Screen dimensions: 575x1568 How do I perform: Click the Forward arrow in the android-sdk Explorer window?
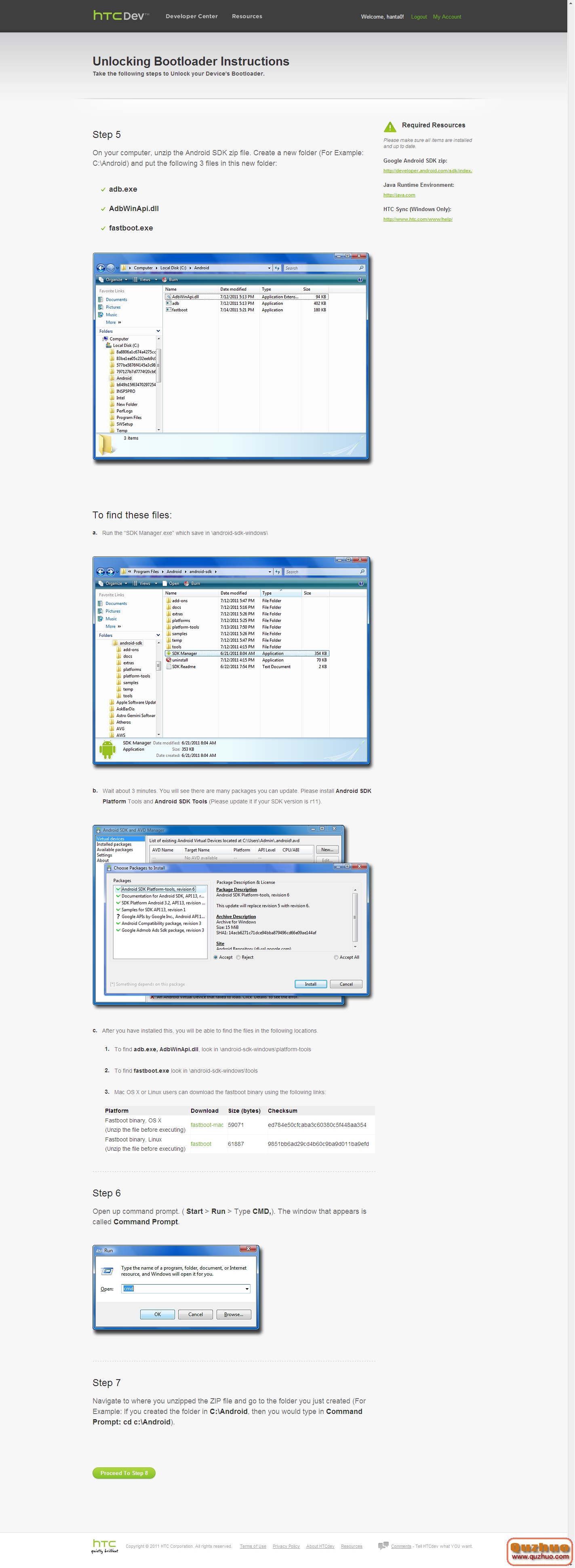(110, 572)
